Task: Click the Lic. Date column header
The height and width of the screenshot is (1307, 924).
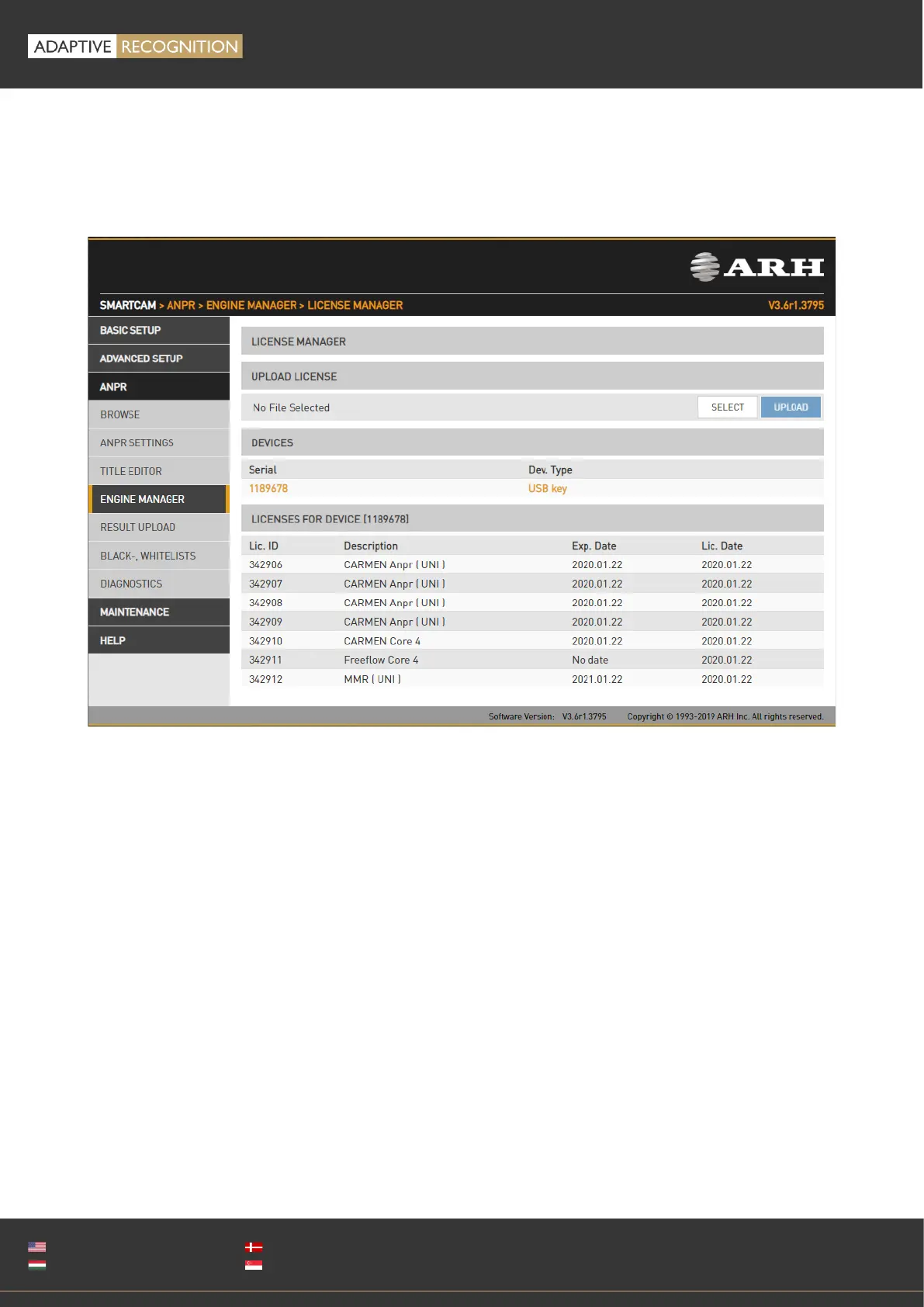Action: [x=722, y=546]
